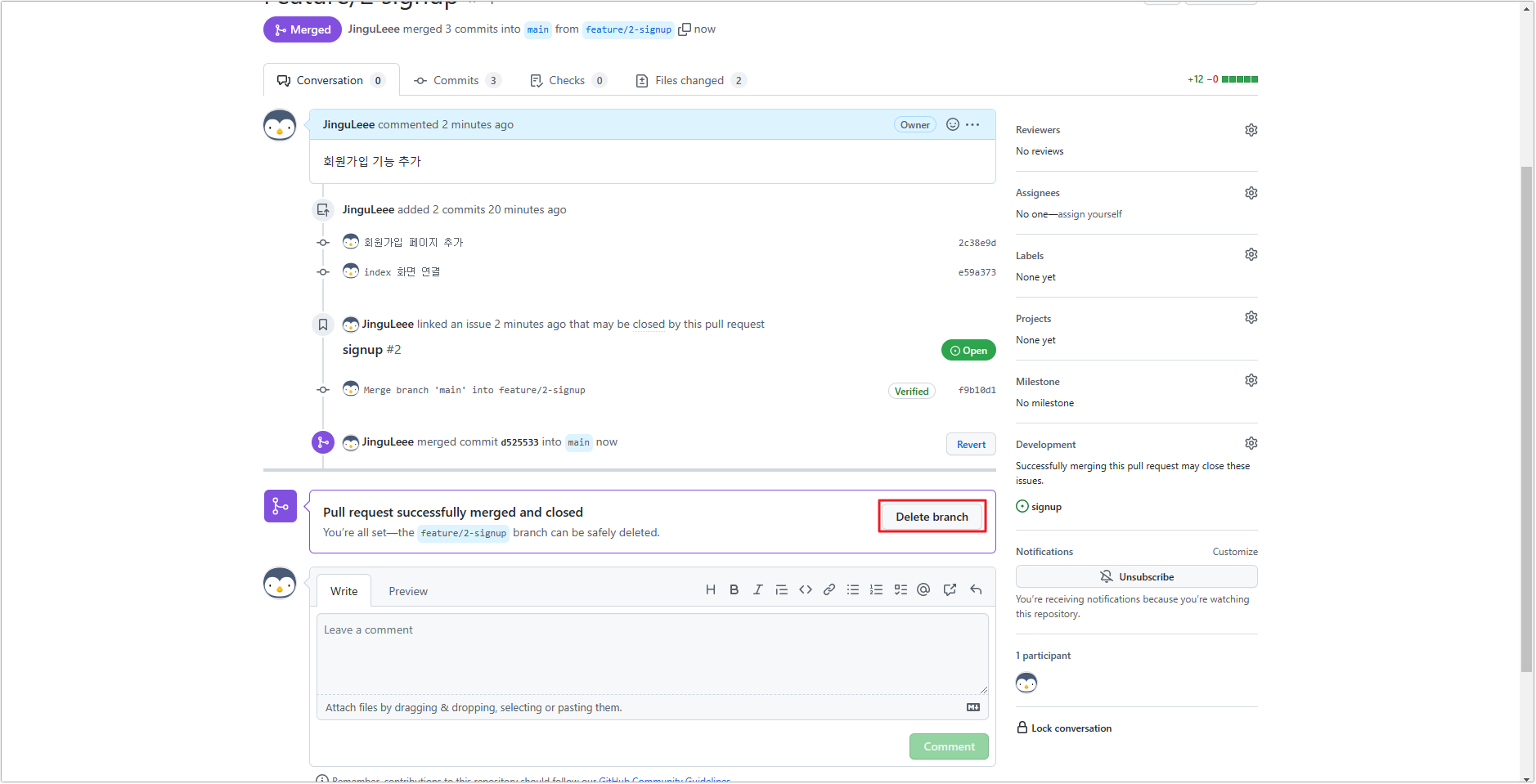Viewport: 1536px width, 784px height.
Task: Add a link using the link icon
Action: click(x=829, y=590)
